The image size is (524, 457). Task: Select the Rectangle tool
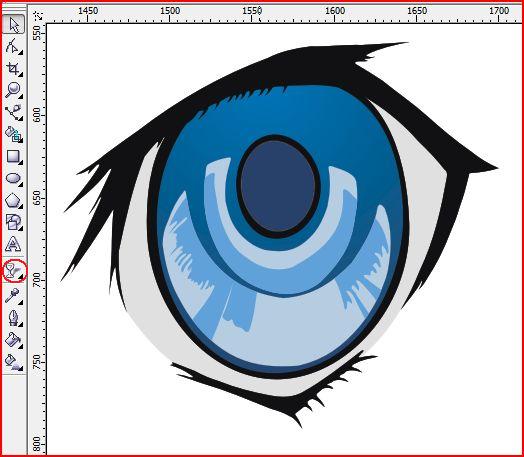pos(13,156)
